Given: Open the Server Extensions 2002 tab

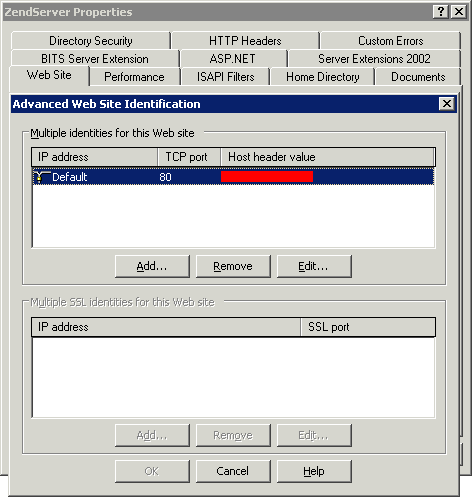Looking at the screenshot, I should [x=374, y=59].
